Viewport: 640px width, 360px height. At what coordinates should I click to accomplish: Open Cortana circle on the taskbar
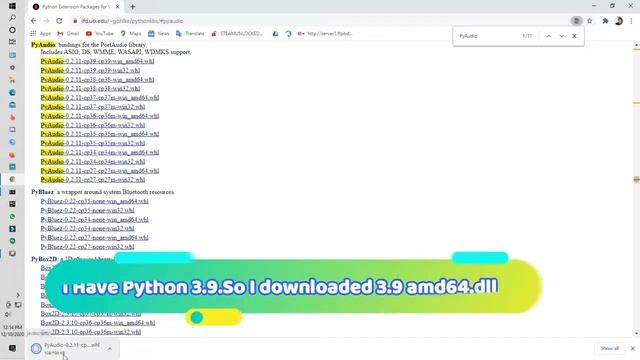pyautogui.click(x=12, y=30)
